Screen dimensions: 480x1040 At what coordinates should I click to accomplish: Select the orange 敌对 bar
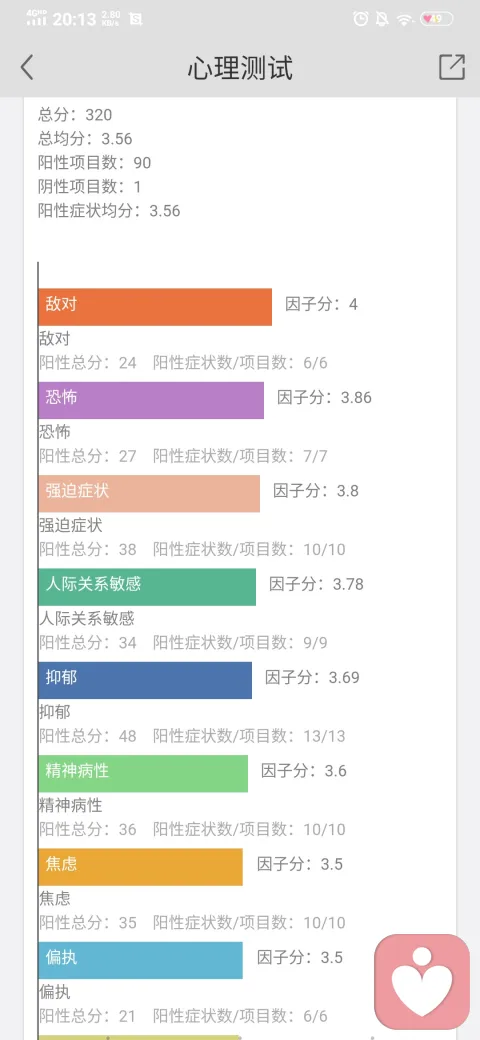(x=155, y=307)
